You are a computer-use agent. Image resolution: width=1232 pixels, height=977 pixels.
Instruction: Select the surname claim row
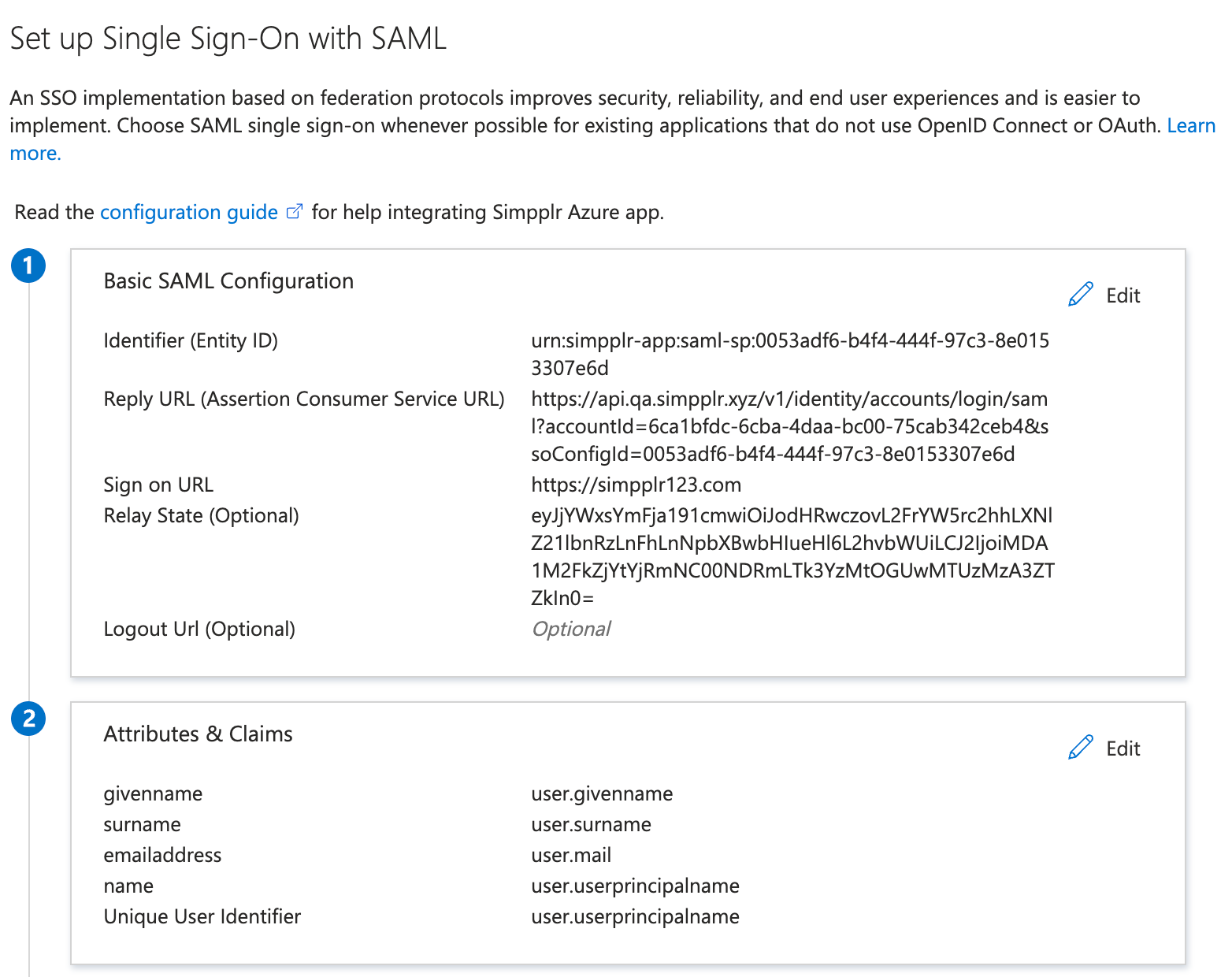[142, 824]
